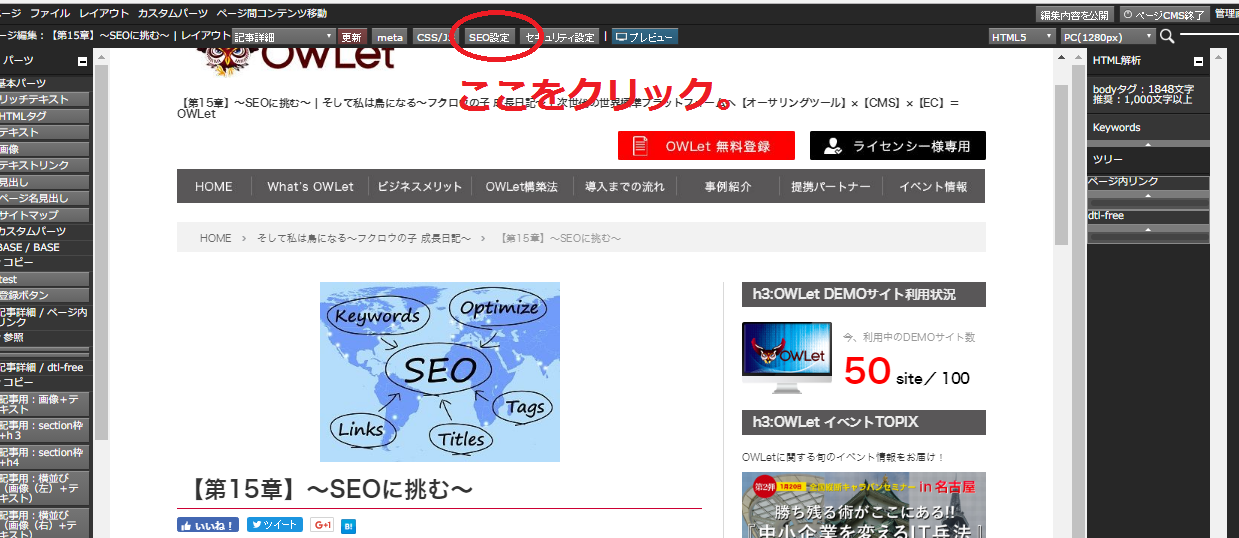
Task: Open イベント情報 navigation item
Action: point(933,186)
